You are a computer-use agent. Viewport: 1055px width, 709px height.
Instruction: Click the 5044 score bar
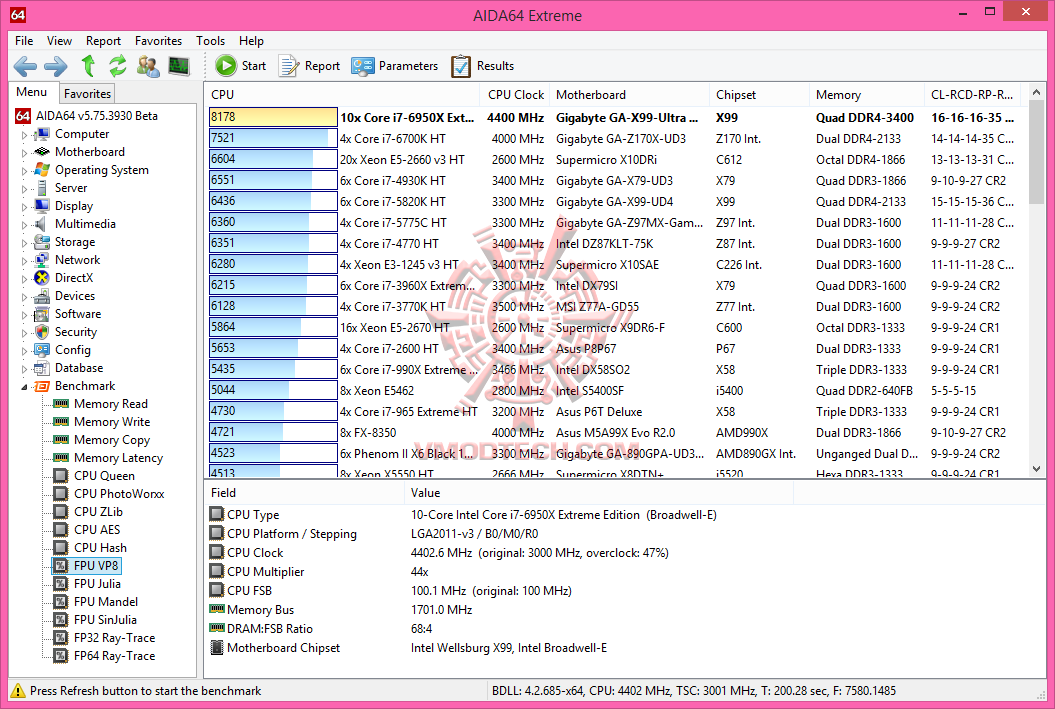273,390
